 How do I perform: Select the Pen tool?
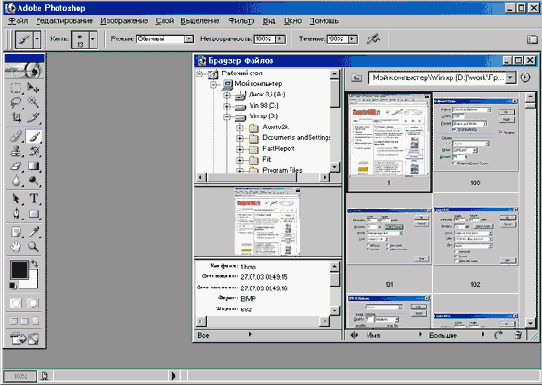16,214
